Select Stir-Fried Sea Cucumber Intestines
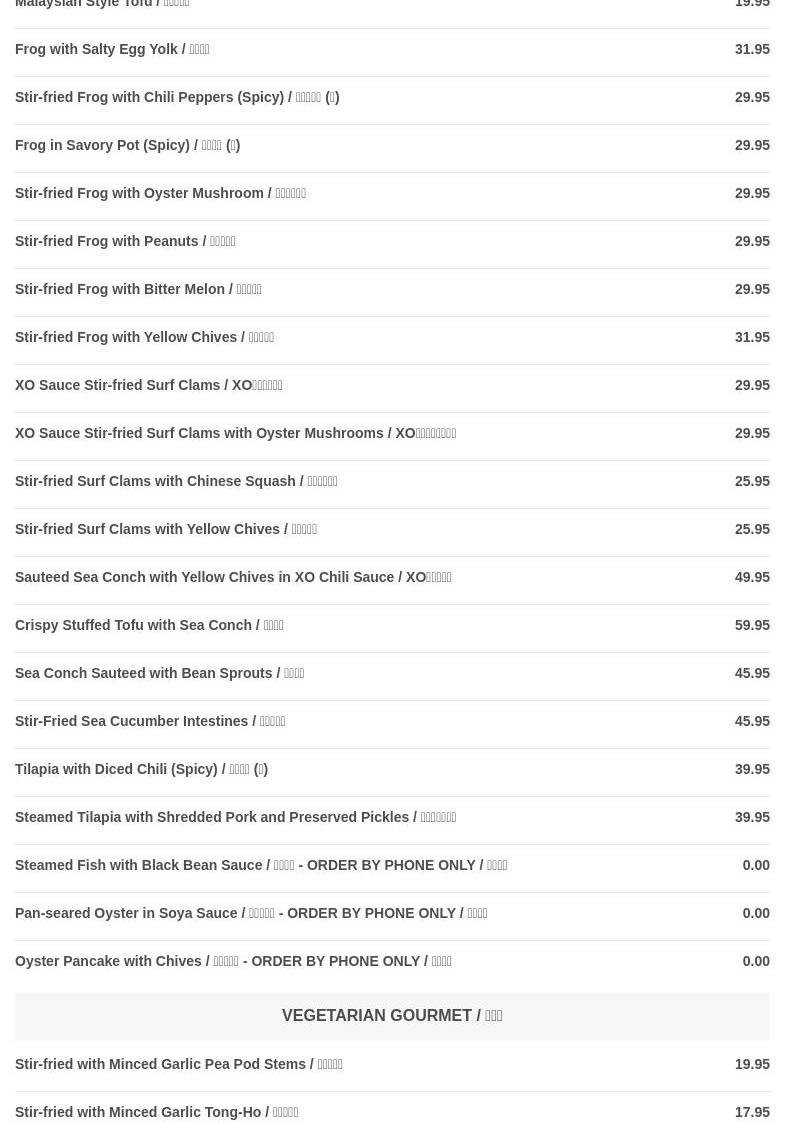This screenshot has width=785, height=1125. (392, 722)
